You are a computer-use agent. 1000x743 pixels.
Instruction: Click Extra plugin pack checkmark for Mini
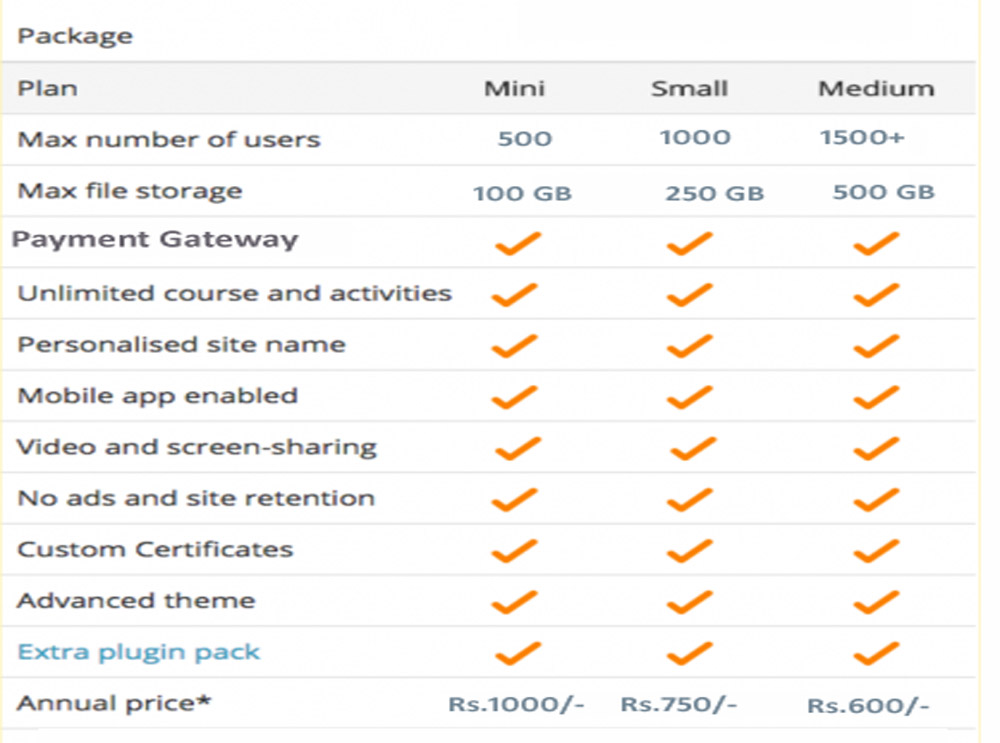[x=518, y=654]
